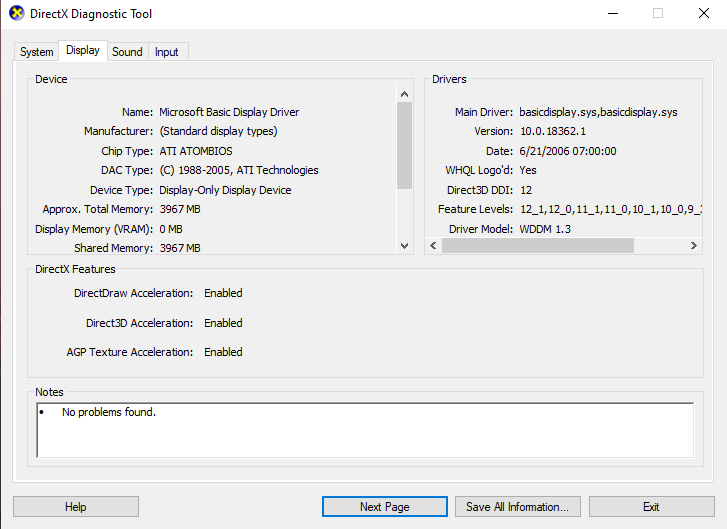
Task: Go to the Input tab
Action: pyautogui.click(x=166, y=51)
